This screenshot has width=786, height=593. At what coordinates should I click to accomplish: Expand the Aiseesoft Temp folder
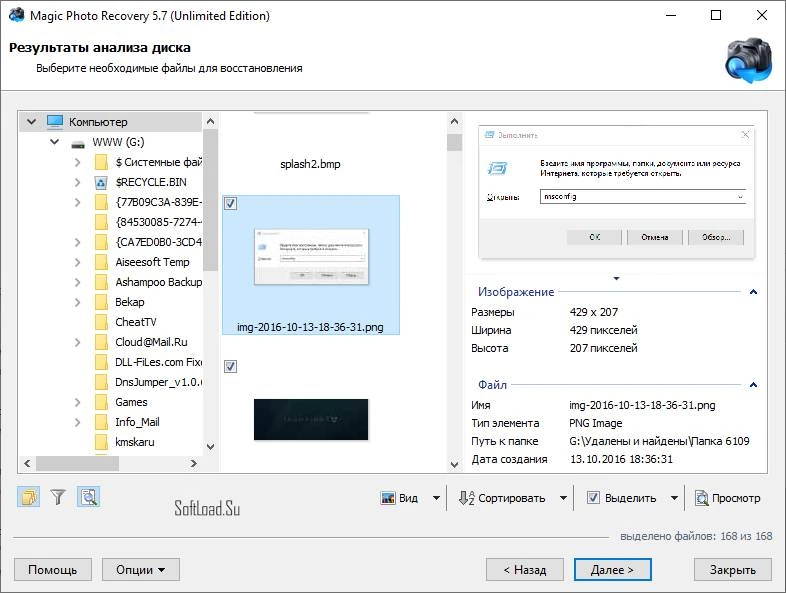pos(78,262)
